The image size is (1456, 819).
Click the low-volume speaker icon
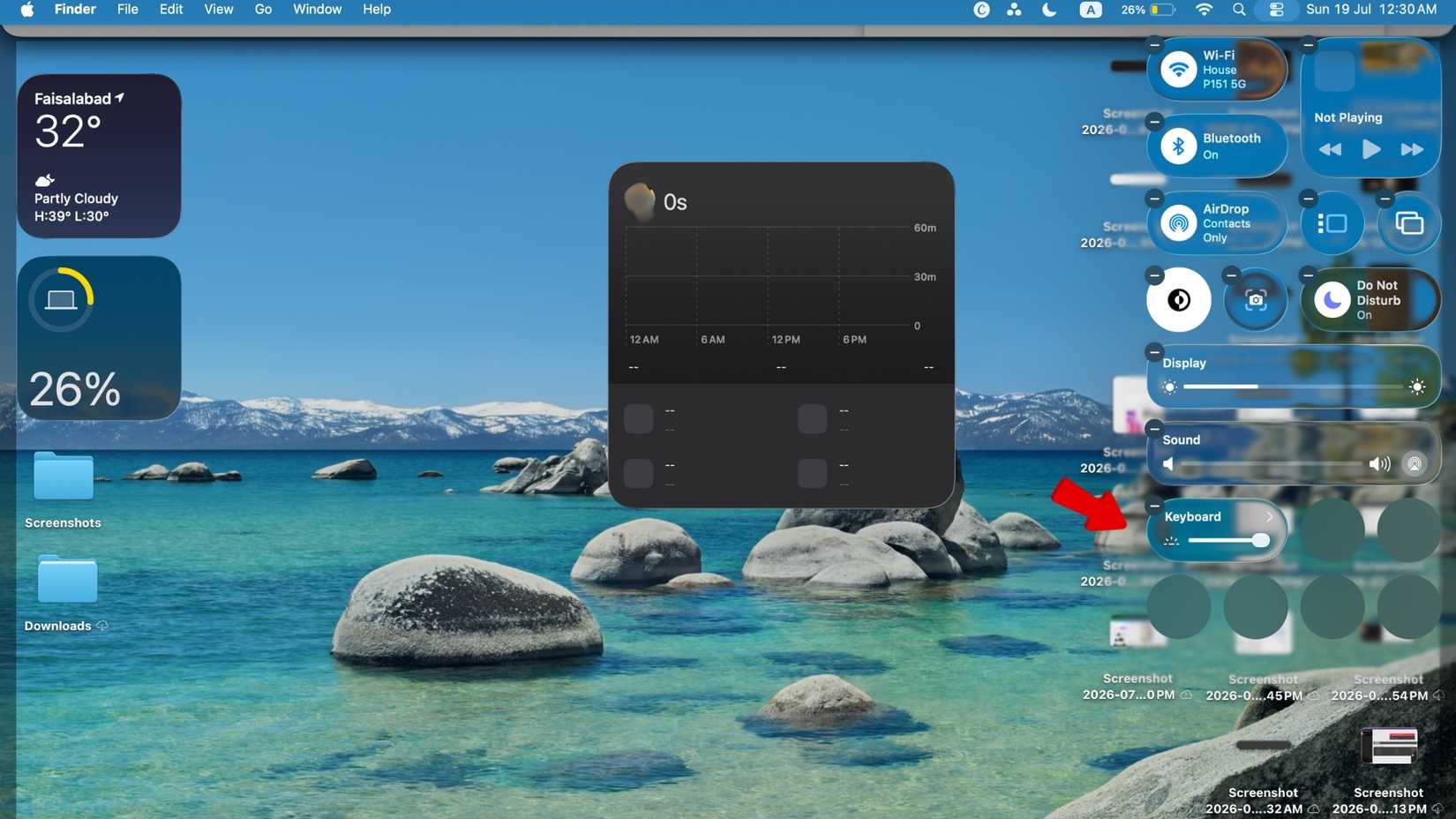[x=1168, y=464]
